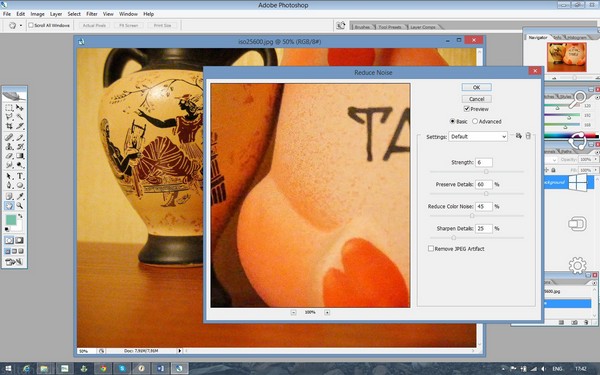Select the Eraser tool

[x=9, y=156]
